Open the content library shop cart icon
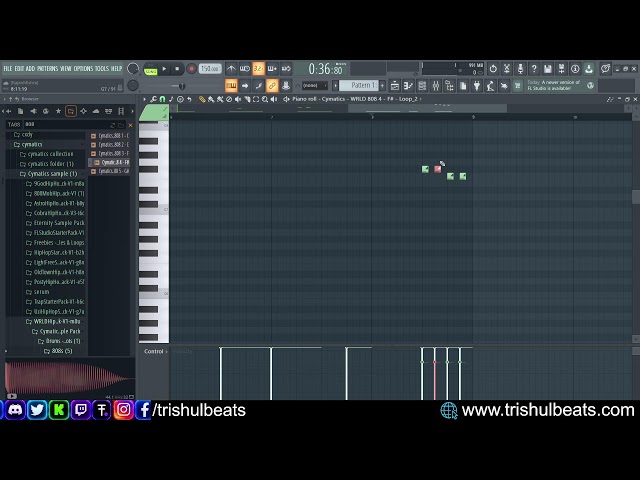The width and height of the screenshot is (640, 480). click(x=518, y=86)
